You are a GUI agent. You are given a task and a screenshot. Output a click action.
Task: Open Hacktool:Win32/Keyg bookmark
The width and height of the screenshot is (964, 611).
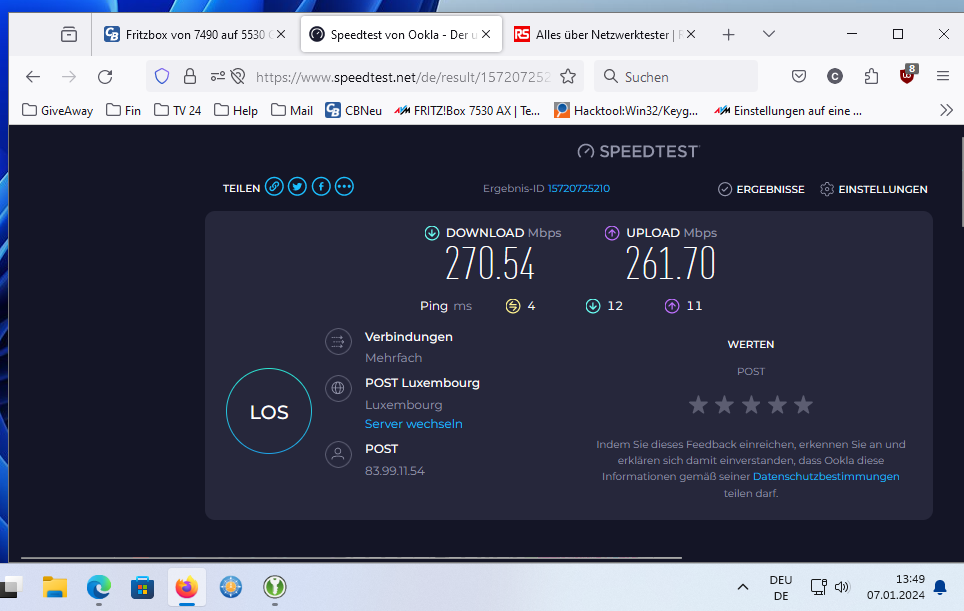click(626, 111)
